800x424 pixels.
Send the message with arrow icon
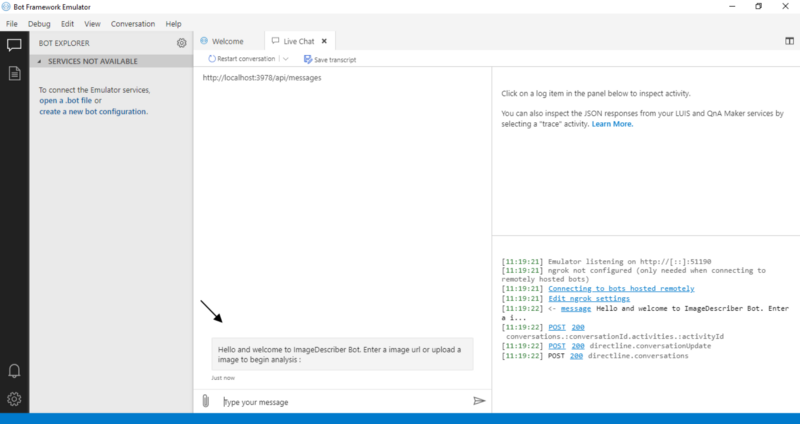click(479, 401)
